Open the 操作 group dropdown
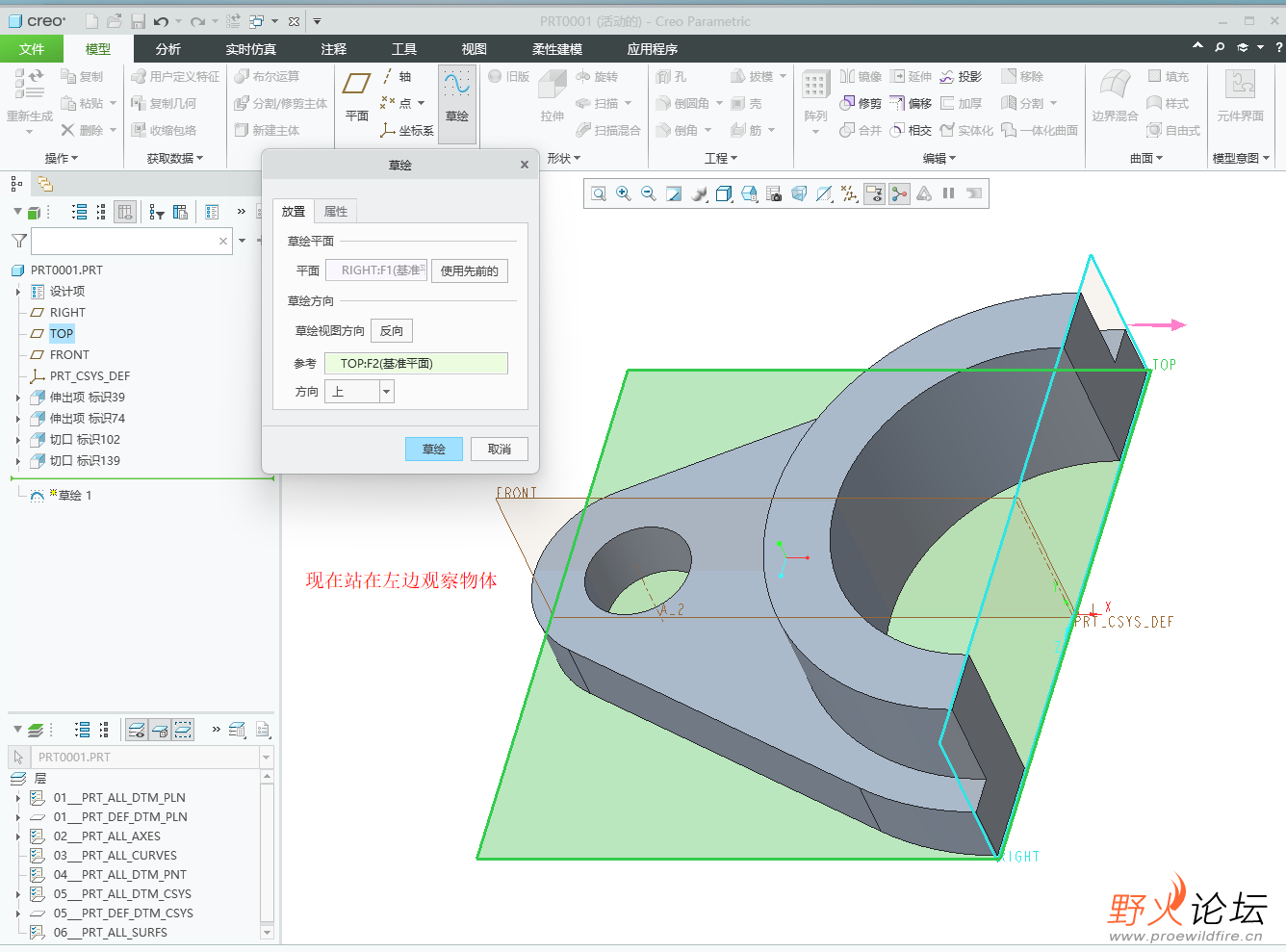 (62, 158)
